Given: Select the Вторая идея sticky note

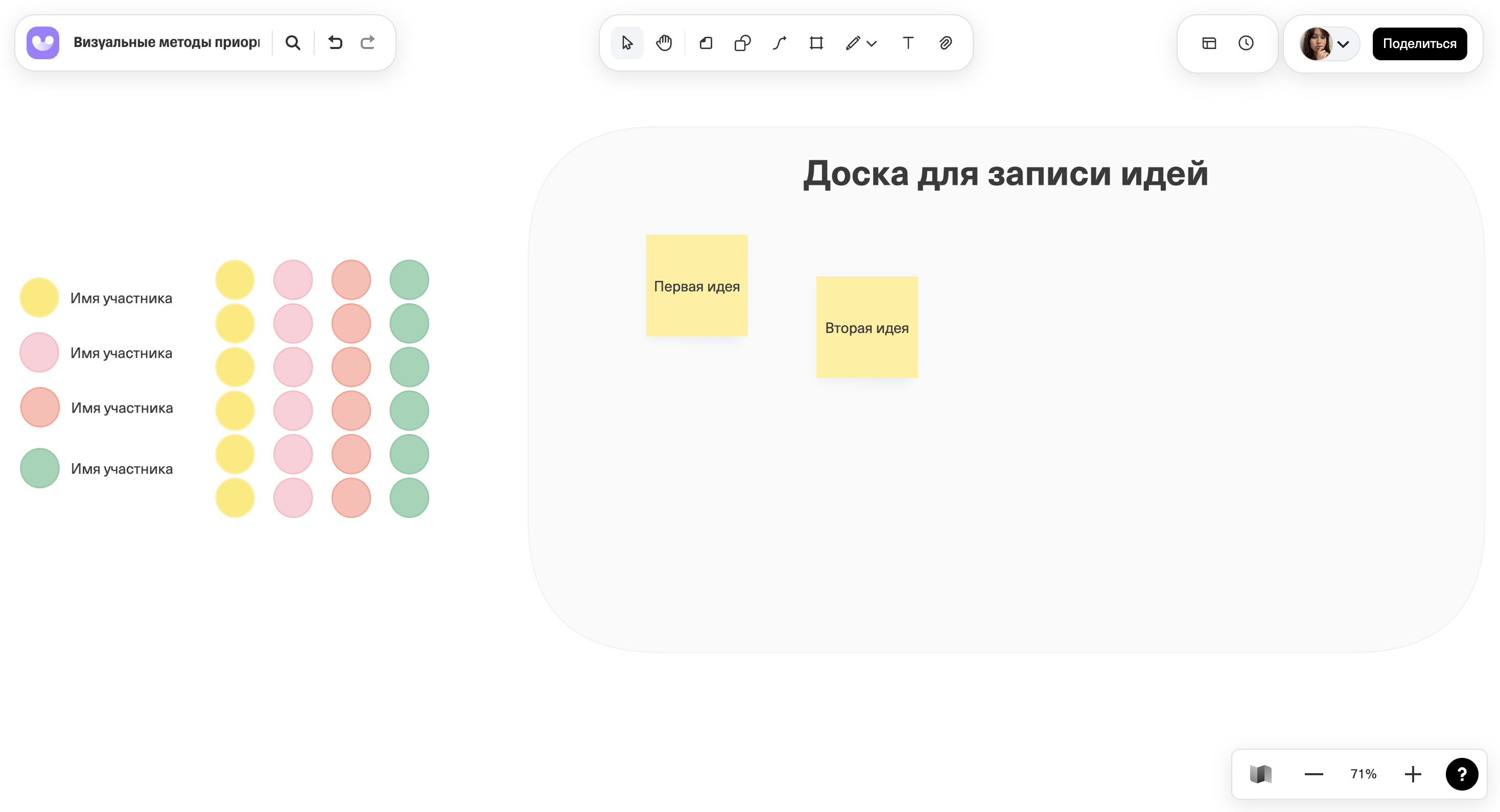Looking at the screenshot, I should coord(866,327).
